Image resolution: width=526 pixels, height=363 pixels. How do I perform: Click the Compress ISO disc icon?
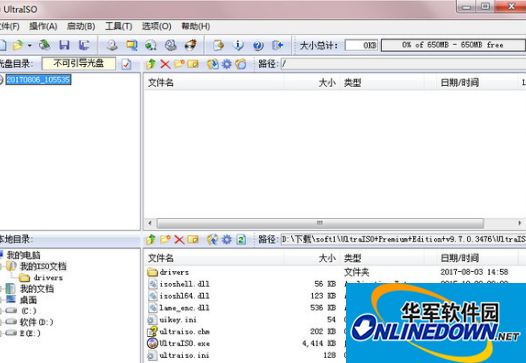point(151,45)
